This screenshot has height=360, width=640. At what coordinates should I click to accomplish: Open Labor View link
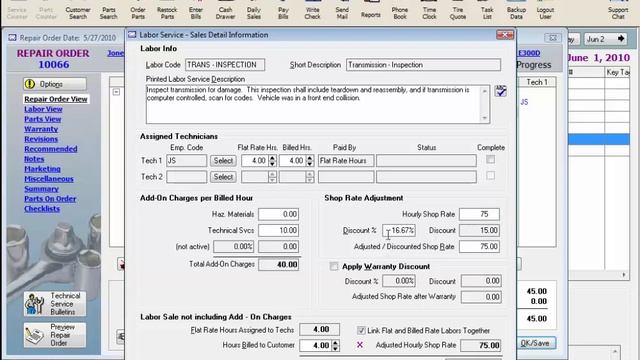(43, 109)
